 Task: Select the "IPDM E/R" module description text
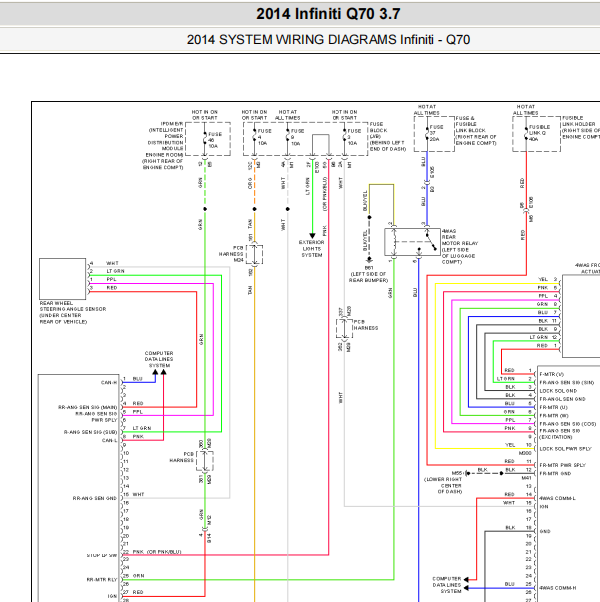[x=163, y=146]
